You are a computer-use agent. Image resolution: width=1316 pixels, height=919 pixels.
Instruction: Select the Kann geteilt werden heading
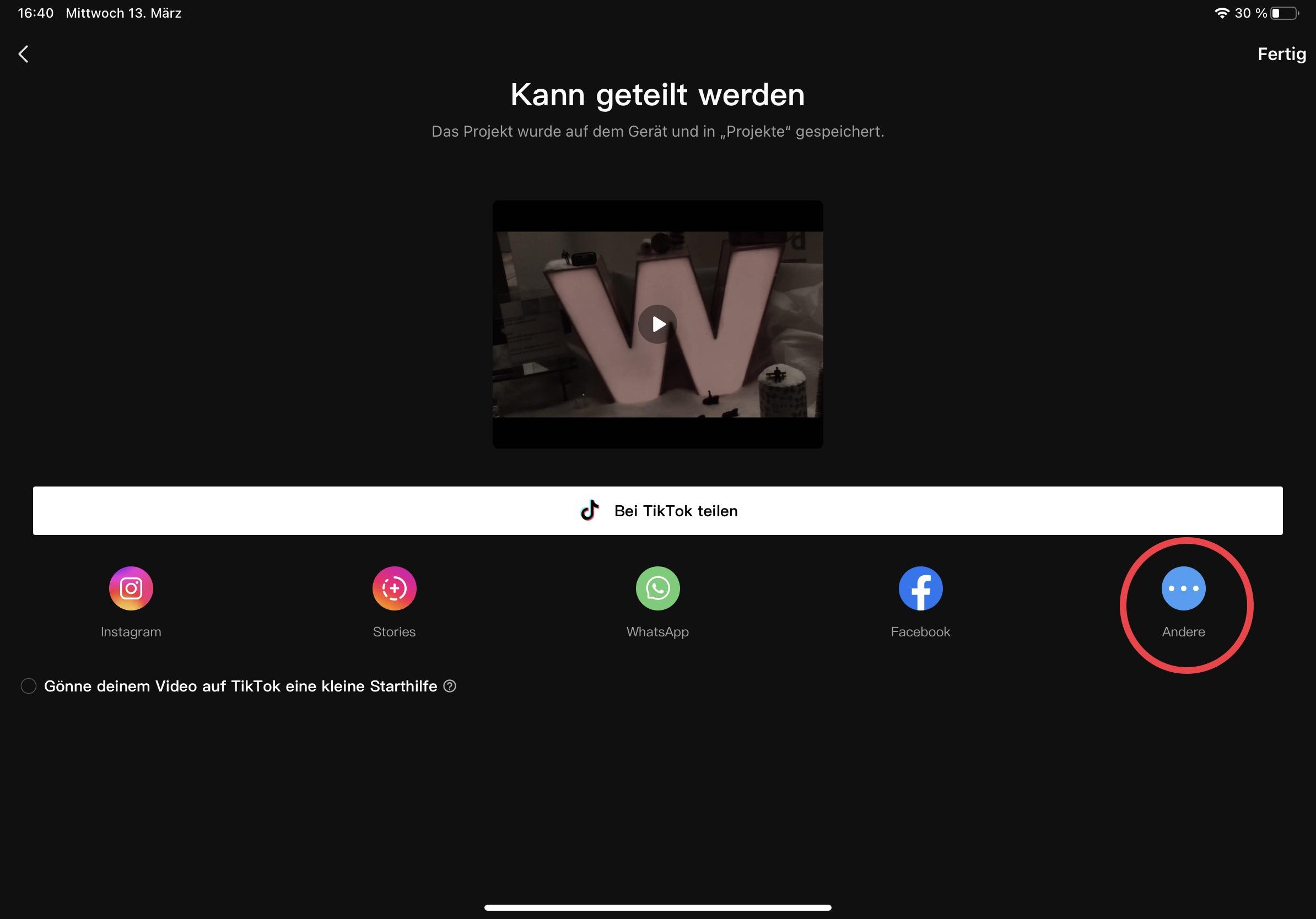657,94
